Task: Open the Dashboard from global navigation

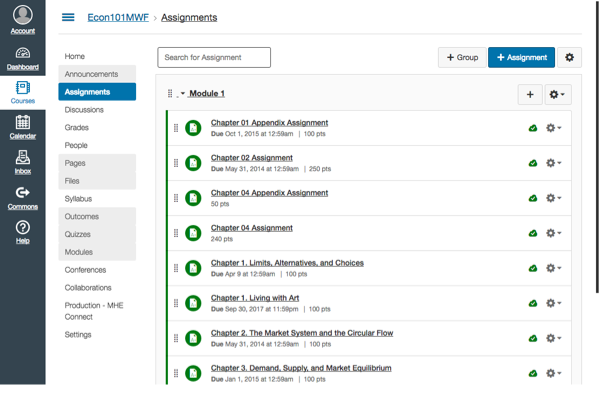Action: tap(22, 58)
